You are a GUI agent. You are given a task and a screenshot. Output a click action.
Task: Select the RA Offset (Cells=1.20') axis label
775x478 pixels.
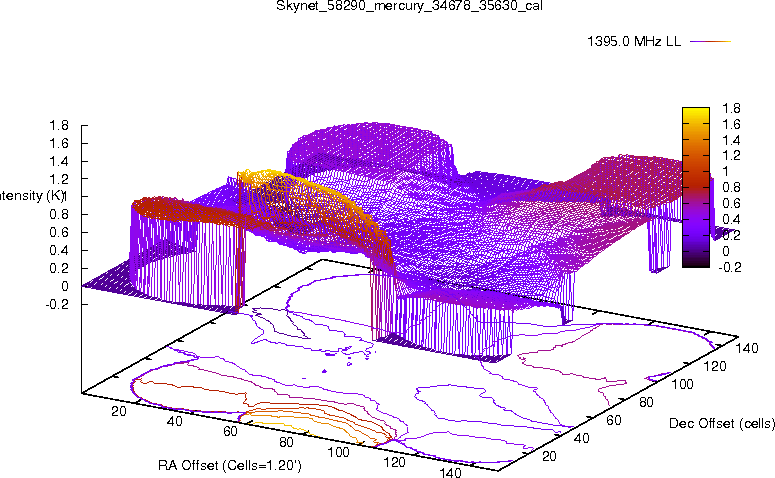point(230,465)
